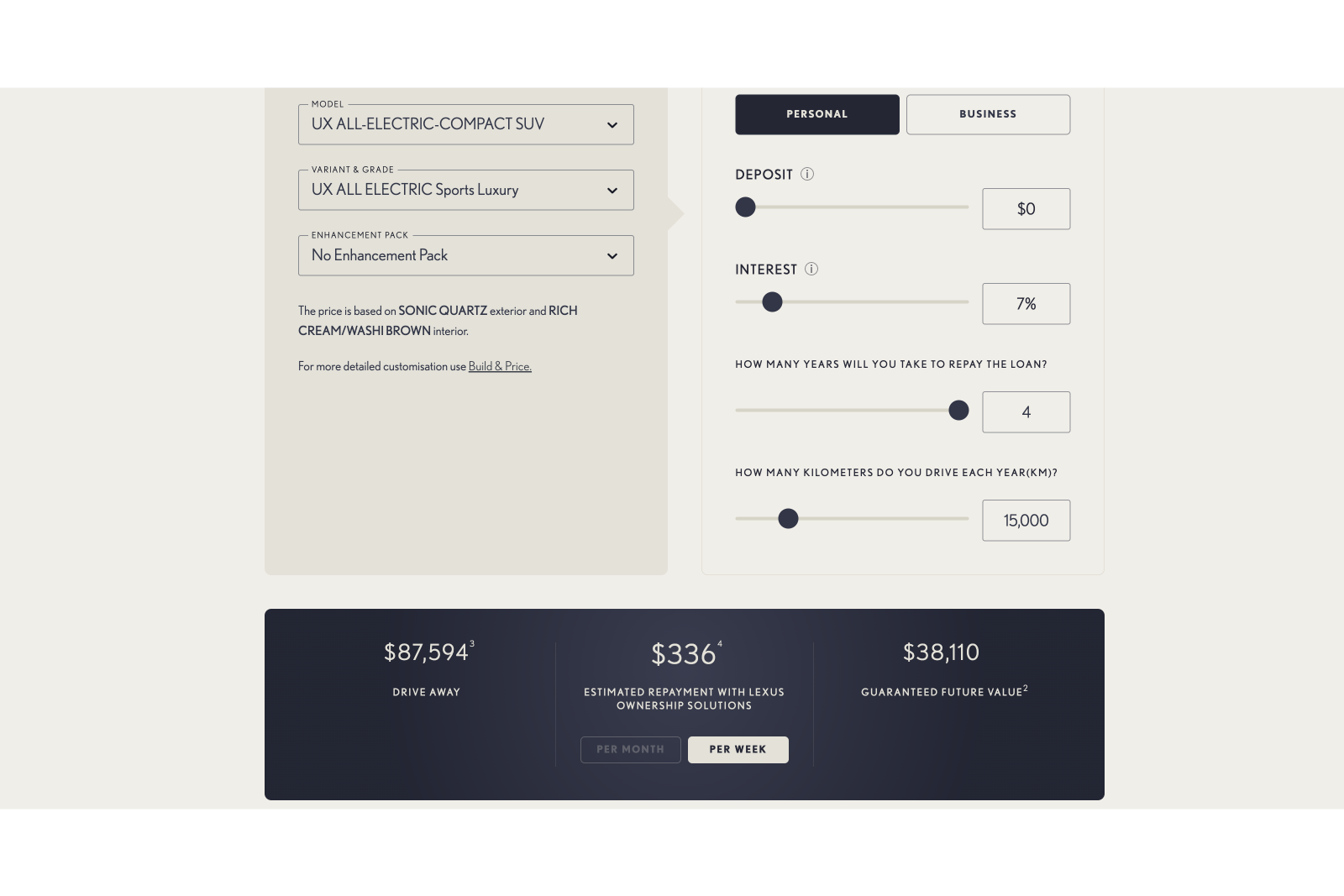This screenshot has width=1344, height=896.
Task: Open the Build & Price link
Action: (500, 366)
